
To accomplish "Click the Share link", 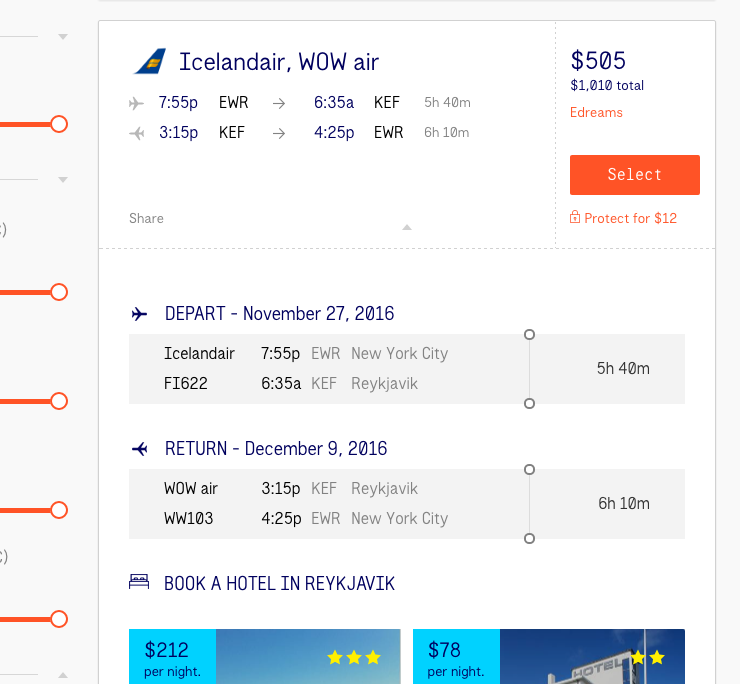I will (x=146, y=218).
